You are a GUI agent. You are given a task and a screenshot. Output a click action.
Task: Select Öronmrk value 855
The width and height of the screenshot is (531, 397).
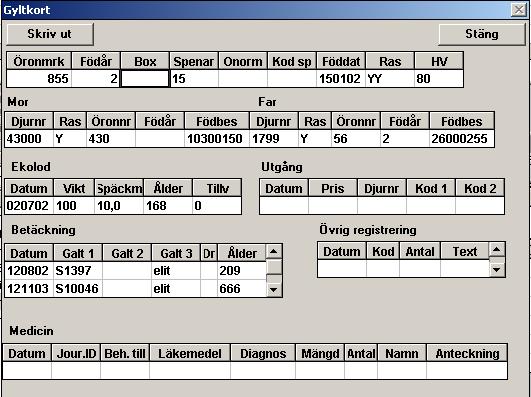(x=39, y=79)
